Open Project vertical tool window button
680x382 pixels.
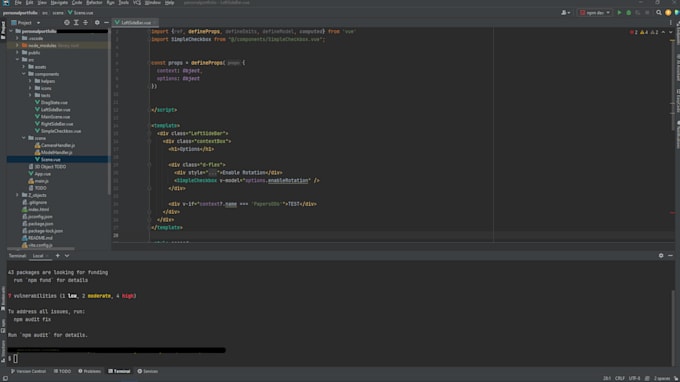(3, 30)
